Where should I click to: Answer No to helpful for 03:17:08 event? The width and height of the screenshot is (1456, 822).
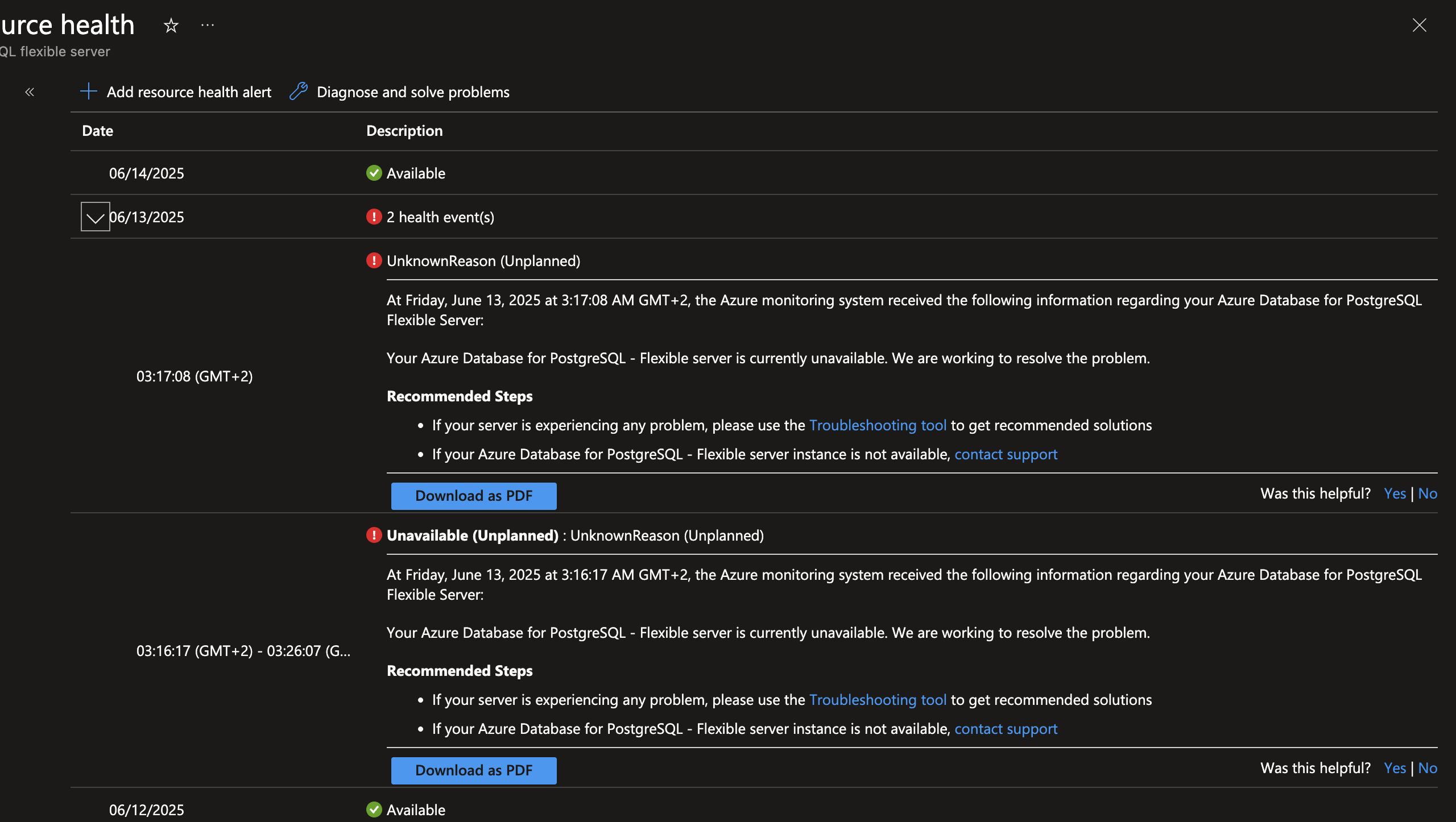click(1428, 493)
